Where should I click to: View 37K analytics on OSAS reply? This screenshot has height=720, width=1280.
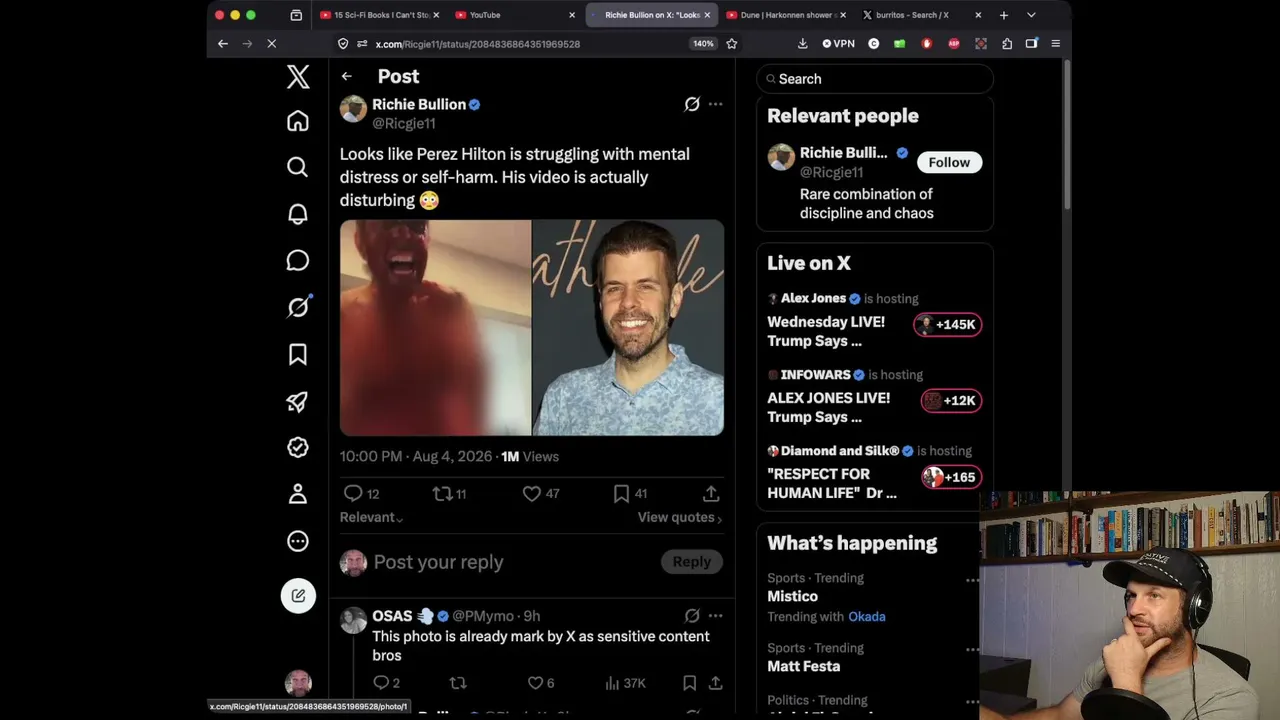pyautogui.click(x=626, y=684)
